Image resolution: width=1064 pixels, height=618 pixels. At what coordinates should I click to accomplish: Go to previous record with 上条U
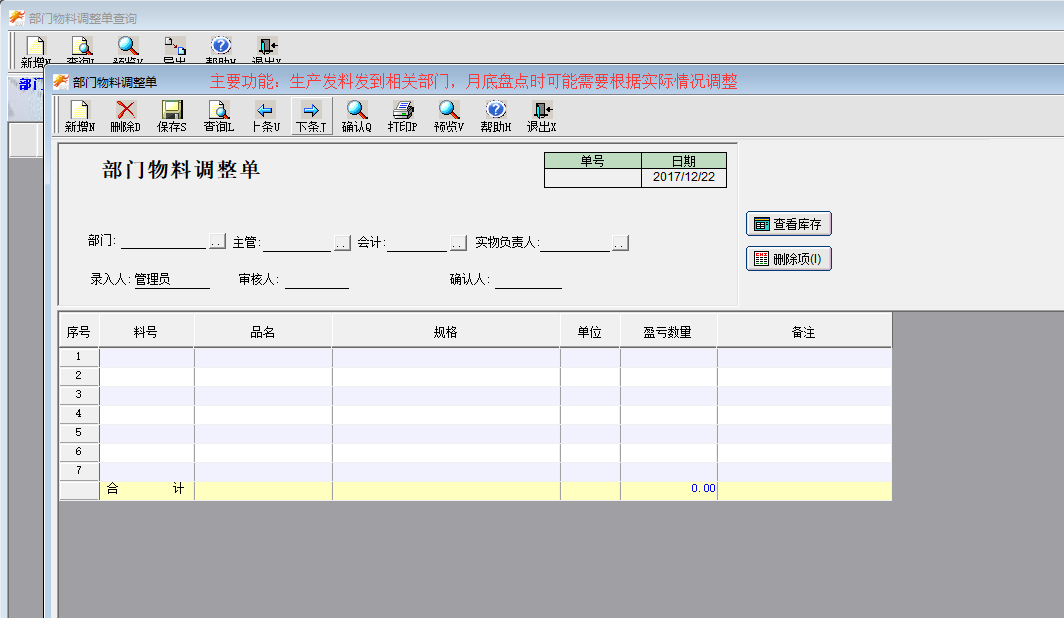[x=265, y=116]
